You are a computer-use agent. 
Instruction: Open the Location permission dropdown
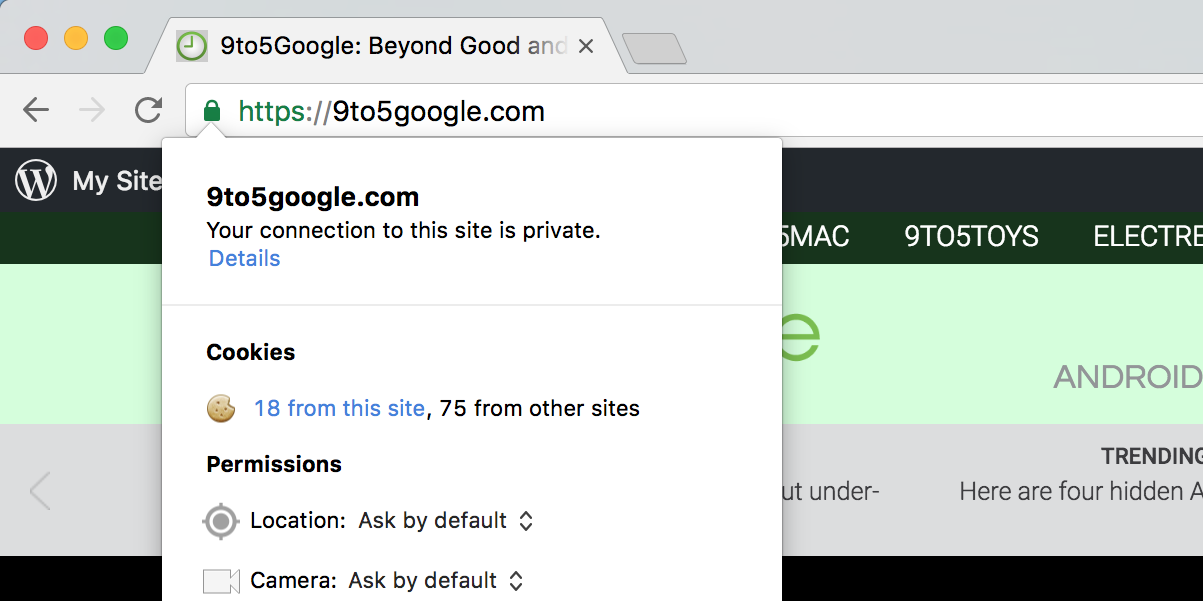point(446,521)
